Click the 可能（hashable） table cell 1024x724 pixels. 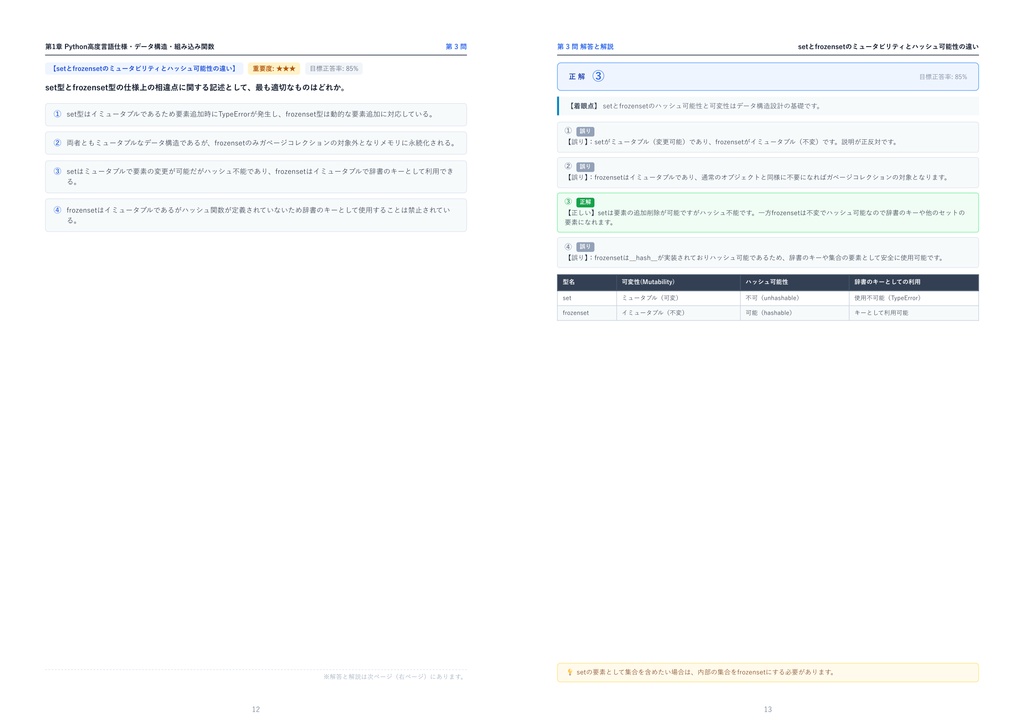coord(794,313)
